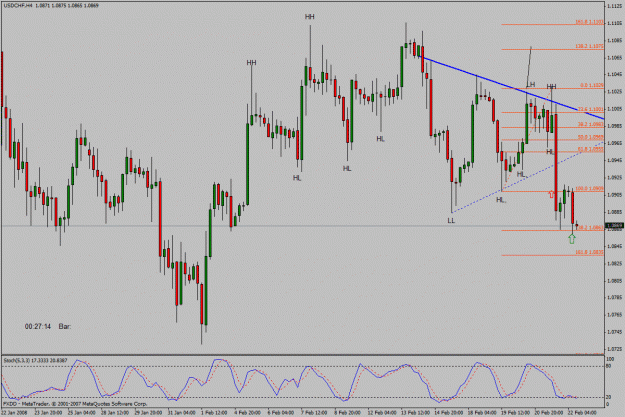Click the 1.0805 price axis label
The width and height of the screenshot is (625, 417).
(614, 281)
